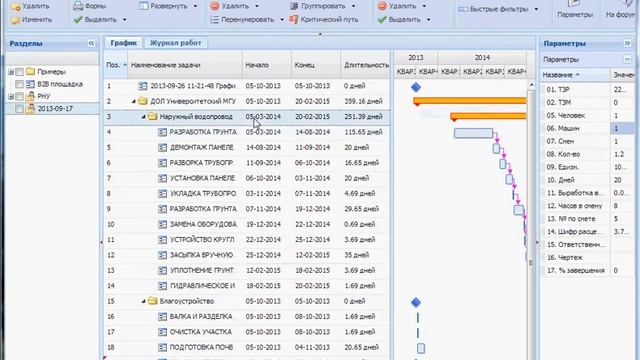Click the Быстрые фильтры button
The height and width of the screenshot is (360, 640).
[x=493, y=9]
